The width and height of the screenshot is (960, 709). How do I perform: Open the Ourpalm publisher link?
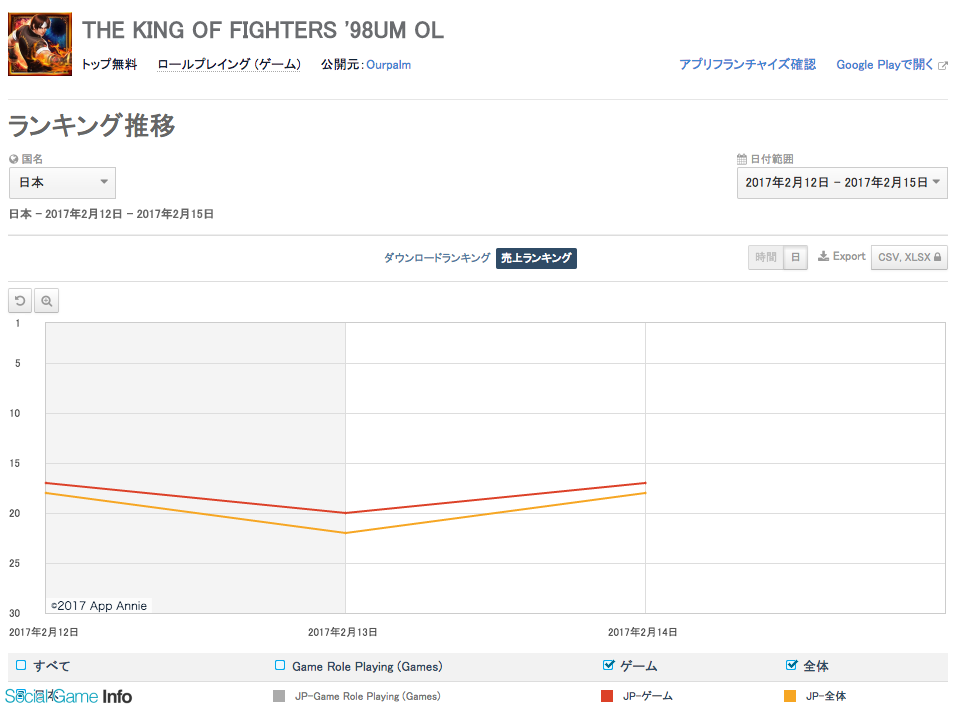(388, 65)
